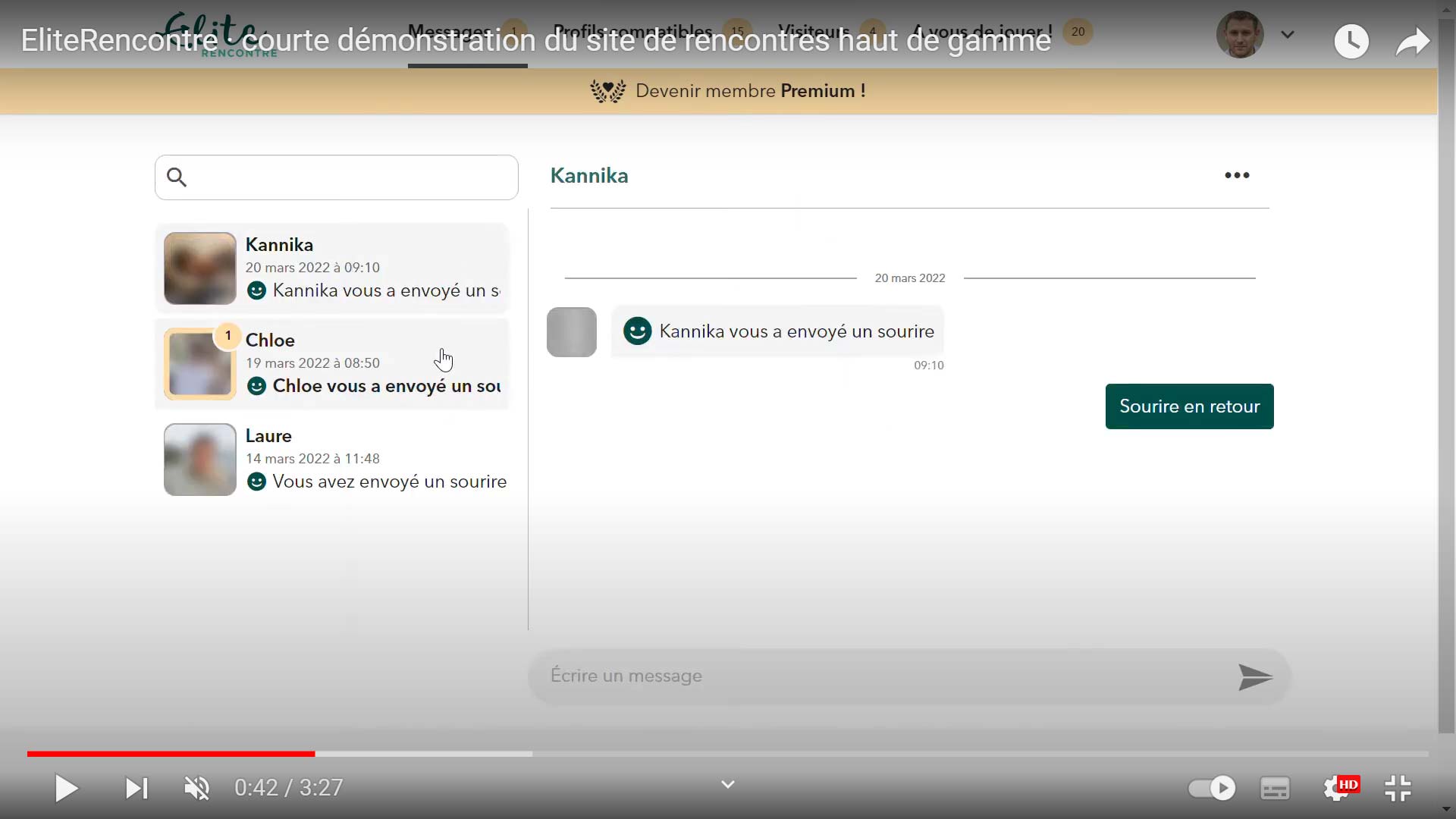1456x819 pixels.
Task: Seek along the red video progress bar
Action: coord(171,754)
